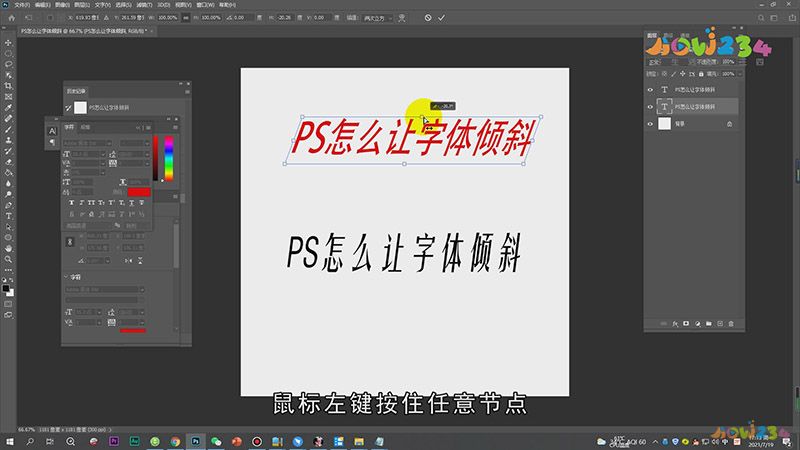Click the add layer mask icon
Image resolution: width=800 pixels, height=450 pixels.
[686, 323]
